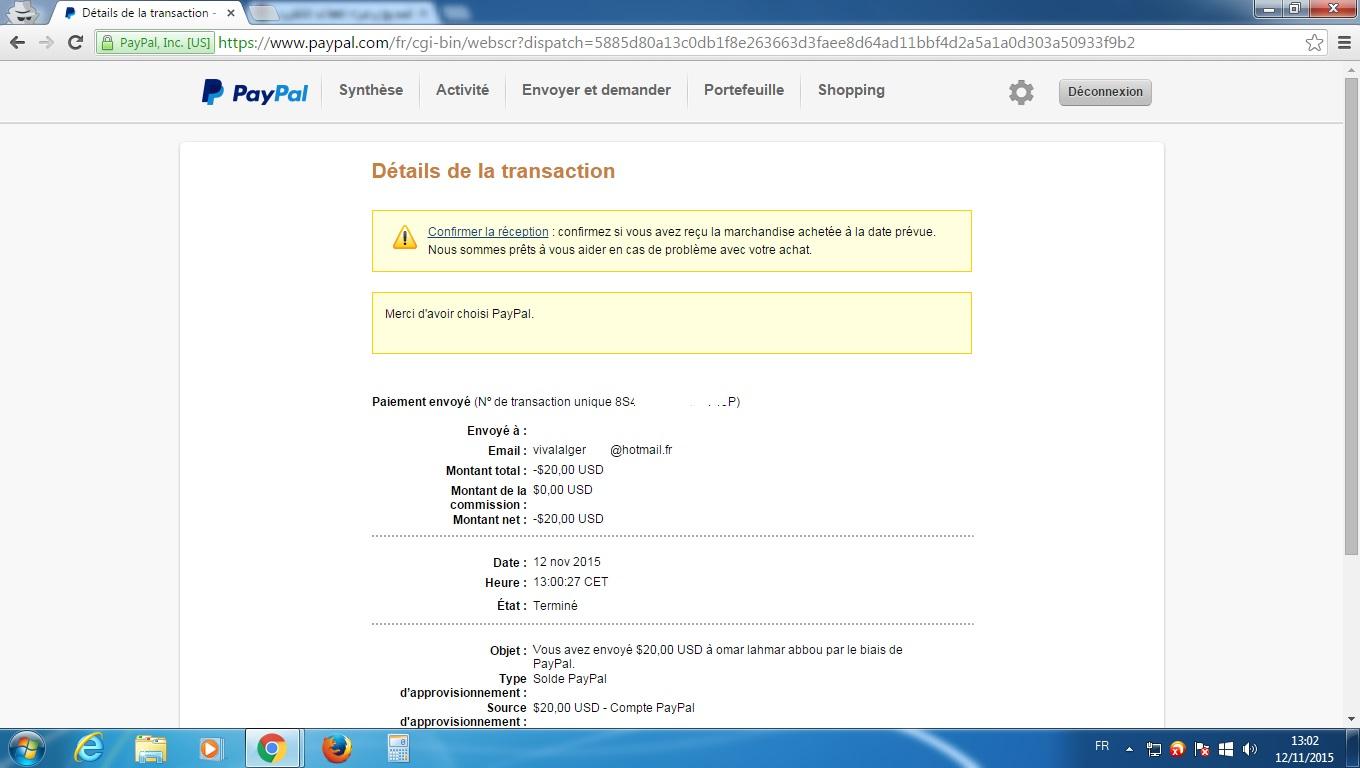Image resolution: width=1360 pixels, height=768 pixels.
Task: Click the Chrome taskbar icon
Action: (271, 748)
